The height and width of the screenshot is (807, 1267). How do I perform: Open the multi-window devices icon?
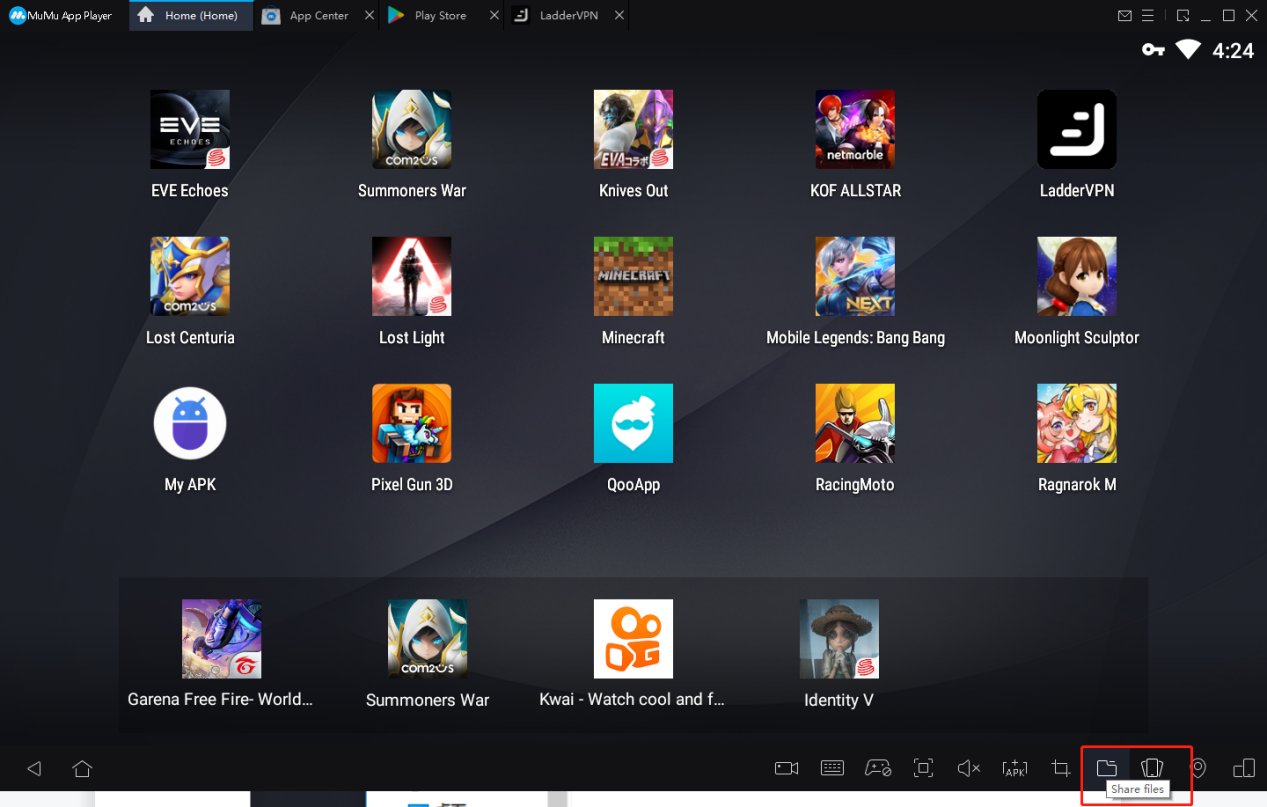pyautogui.click(x=1244, y=768)
